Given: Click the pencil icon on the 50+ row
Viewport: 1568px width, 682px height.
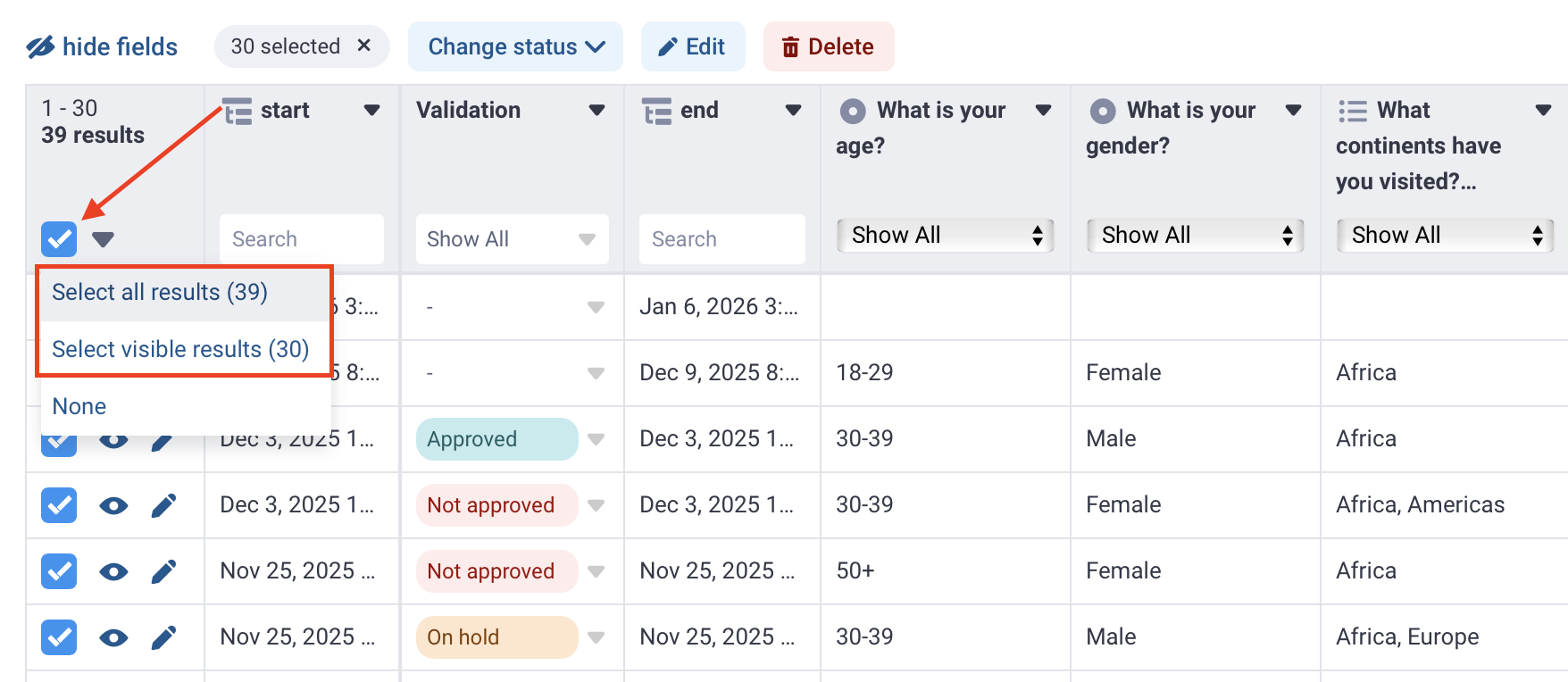Looking at the screenshot, I should [163, 572].
